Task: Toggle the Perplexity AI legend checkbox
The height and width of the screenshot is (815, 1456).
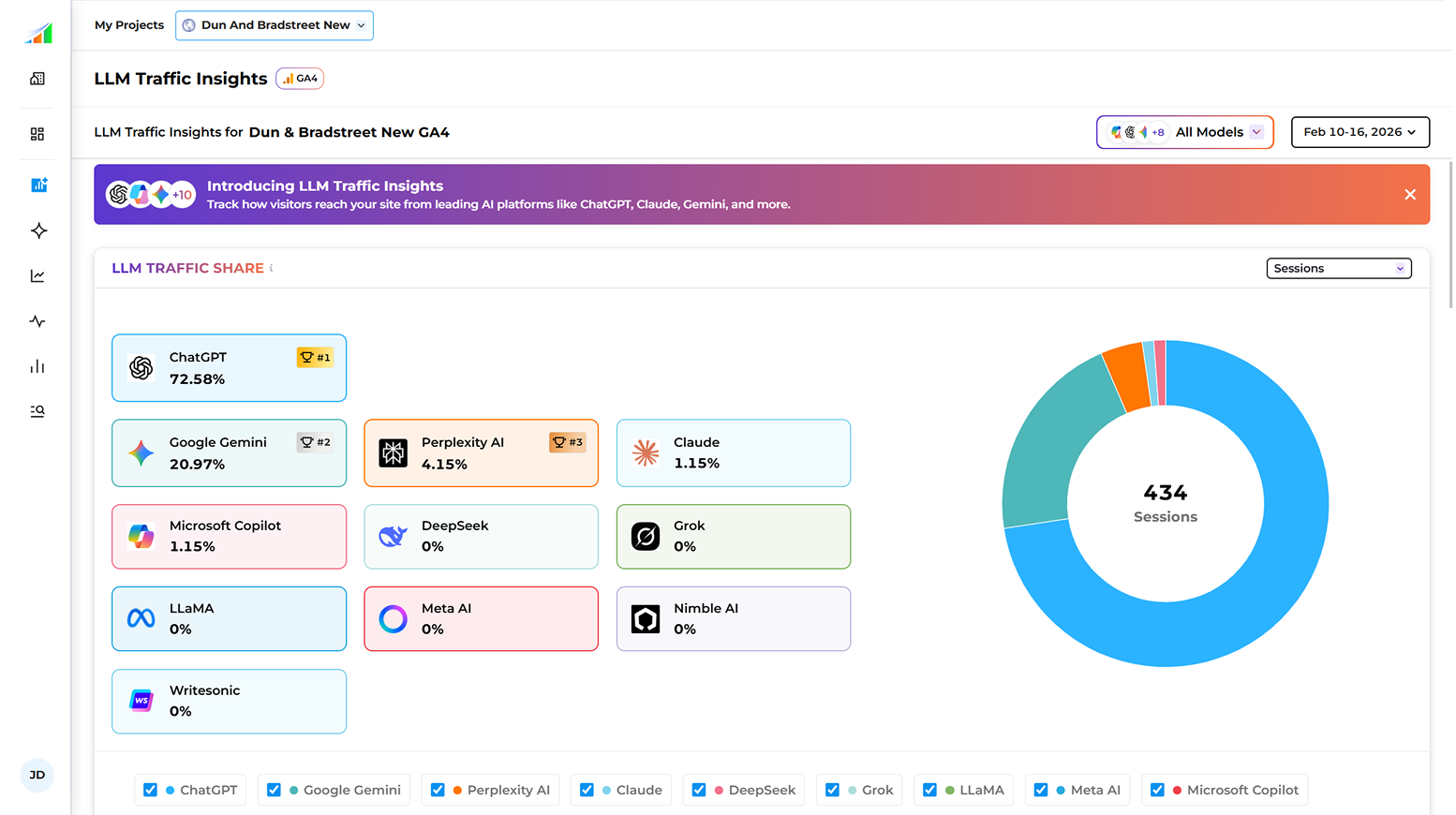Action: click(438, 790)
